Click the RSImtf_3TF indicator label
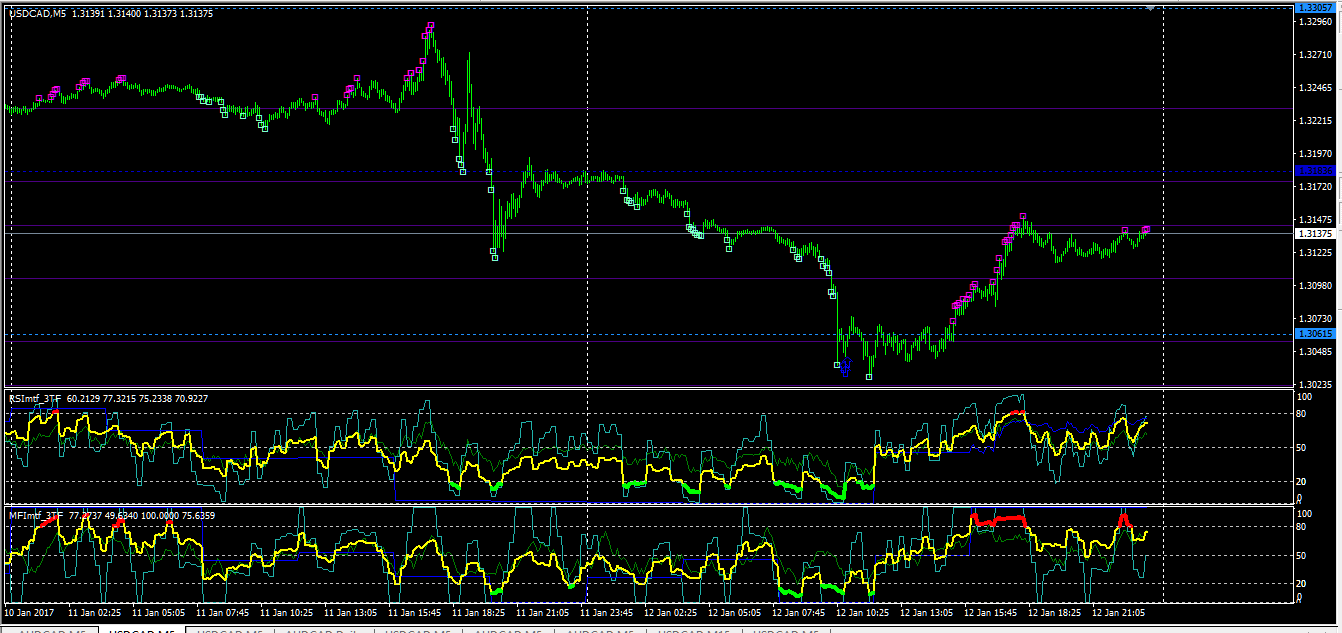Viewport: 1342px width, 633px height. (35, 398)
